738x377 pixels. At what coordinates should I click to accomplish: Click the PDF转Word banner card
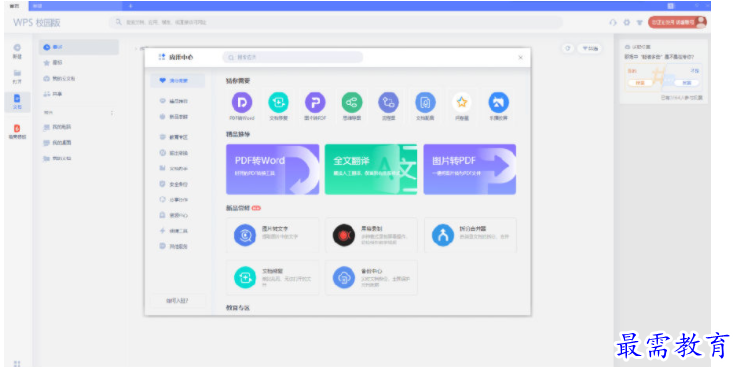[x=273, y=169]
